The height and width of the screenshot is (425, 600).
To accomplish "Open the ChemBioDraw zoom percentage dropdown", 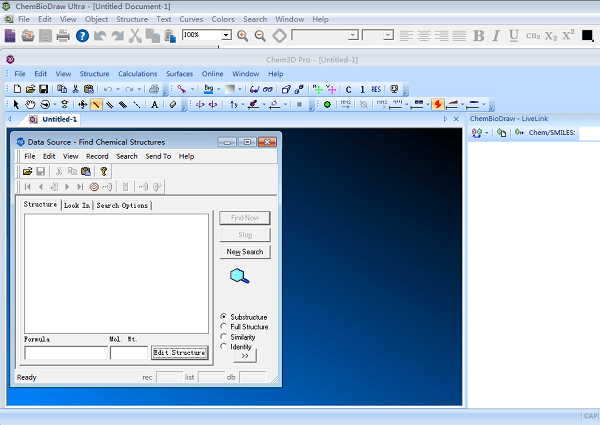I will click(x=226, y=35).
